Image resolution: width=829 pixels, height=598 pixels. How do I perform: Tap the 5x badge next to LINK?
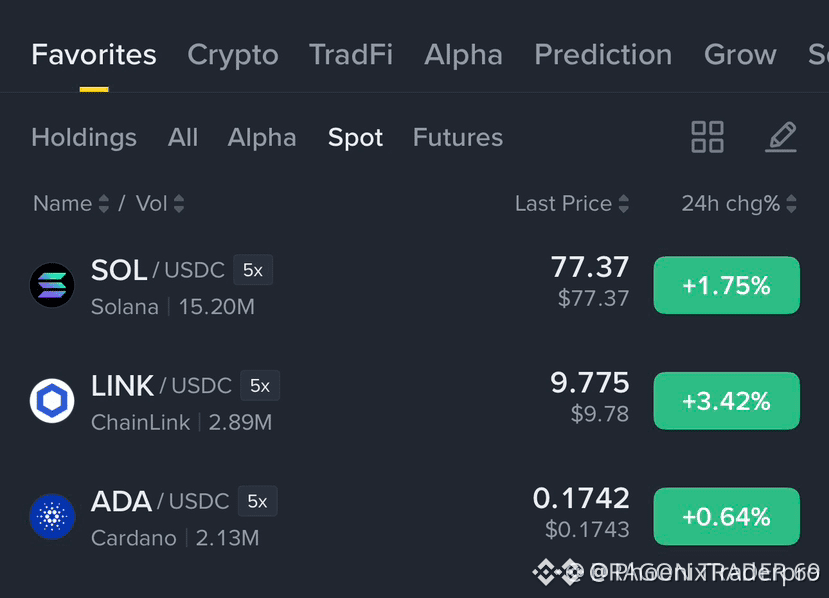(260, 386)
